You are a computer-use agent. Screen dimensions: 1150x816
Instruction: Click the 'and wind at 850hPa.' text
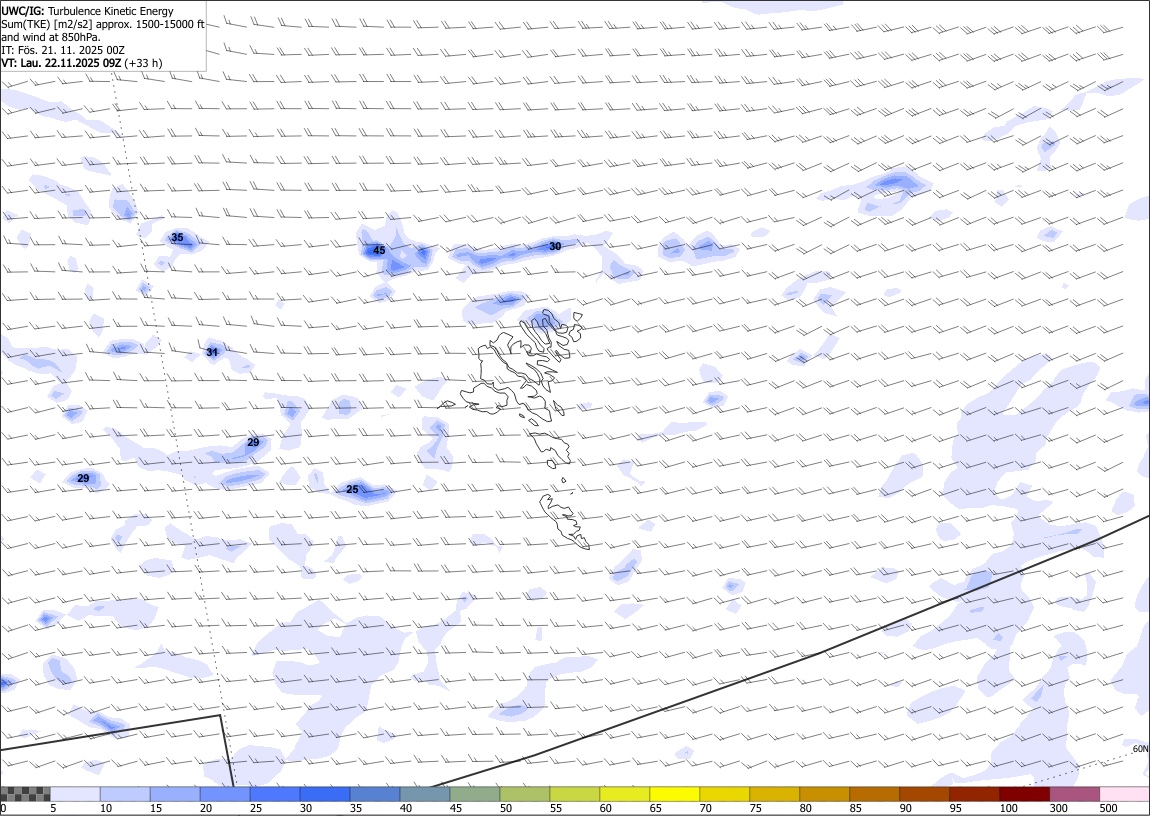[51, 37]
